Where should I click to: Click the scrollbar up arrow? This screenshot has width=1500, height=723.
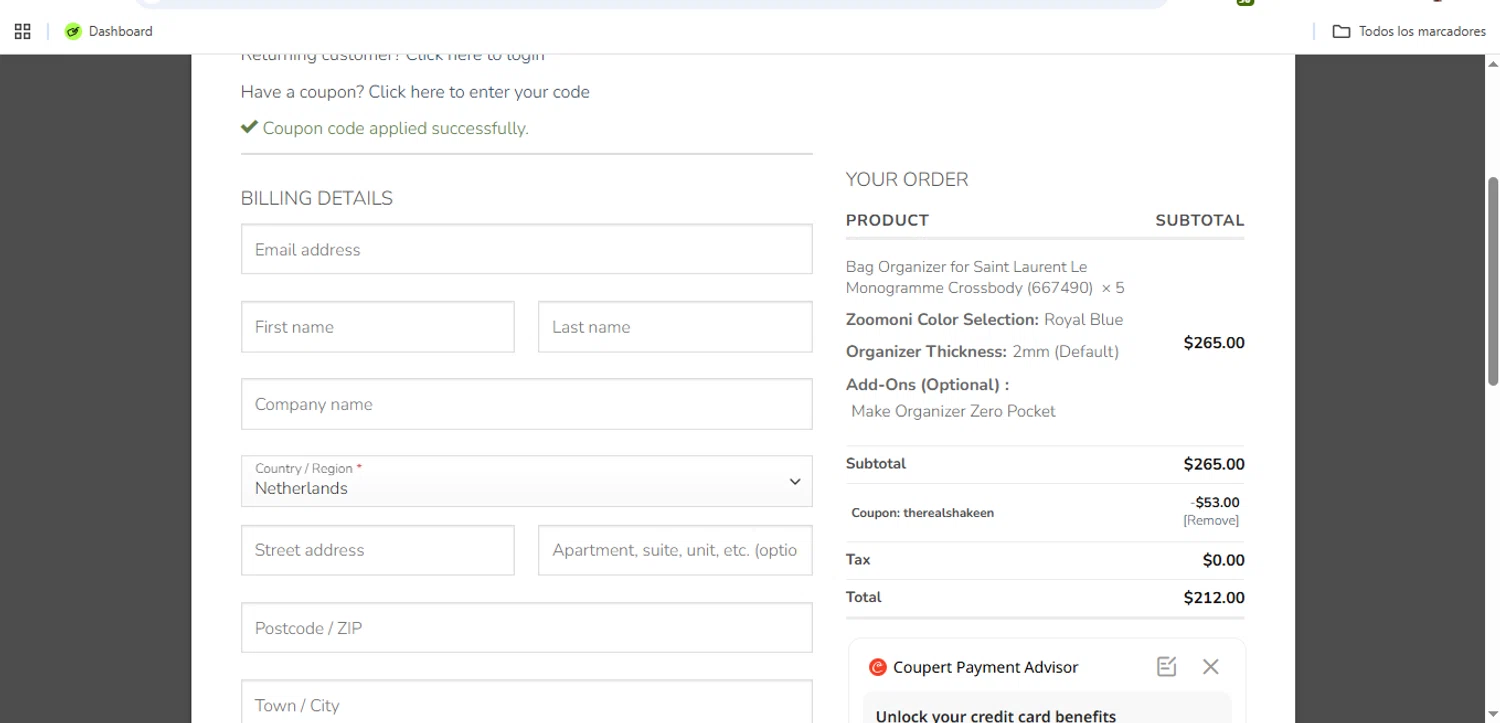point(1492,63)
